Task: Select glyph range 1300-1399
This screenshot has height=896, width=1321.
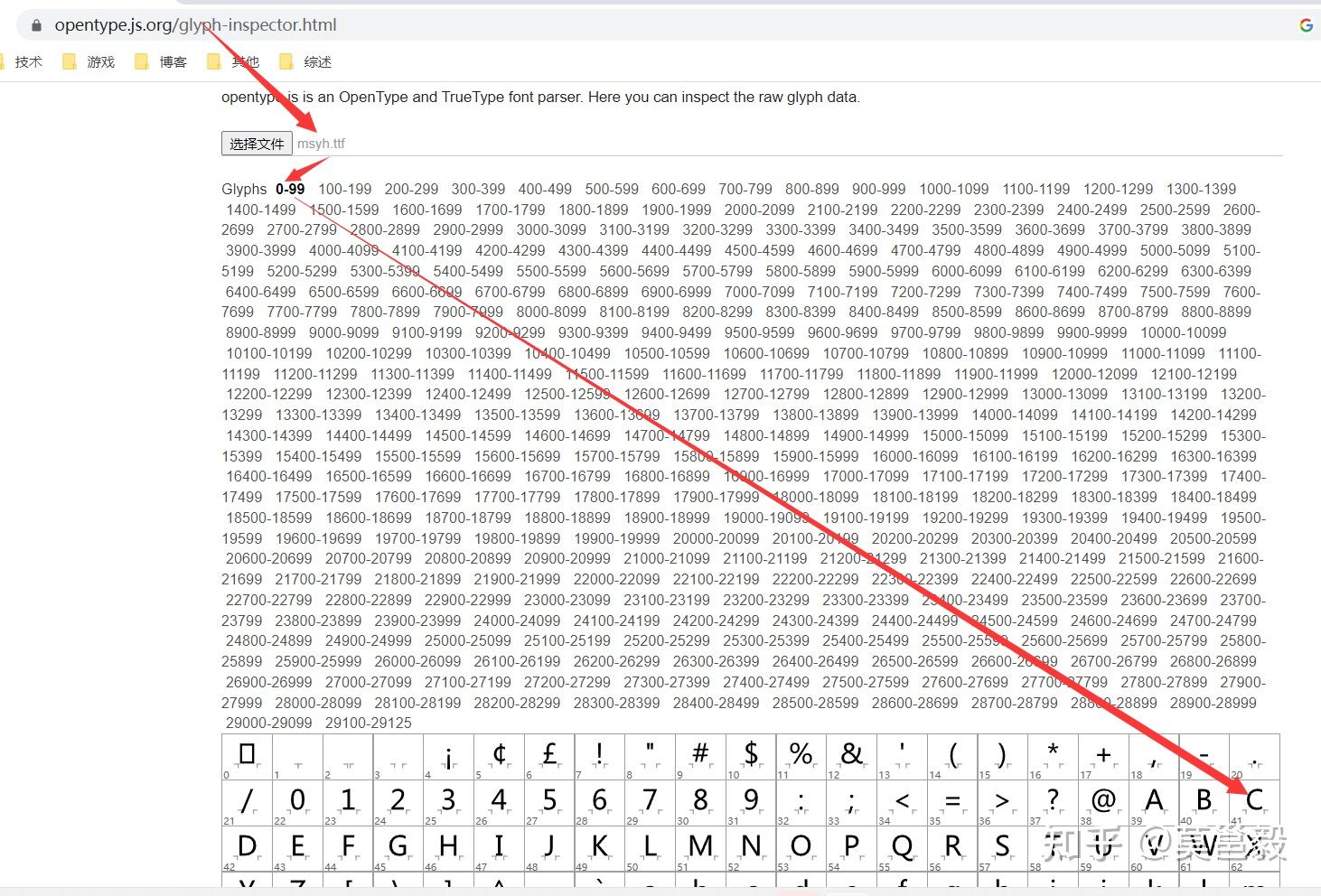Action: [x=1201, y=189]
